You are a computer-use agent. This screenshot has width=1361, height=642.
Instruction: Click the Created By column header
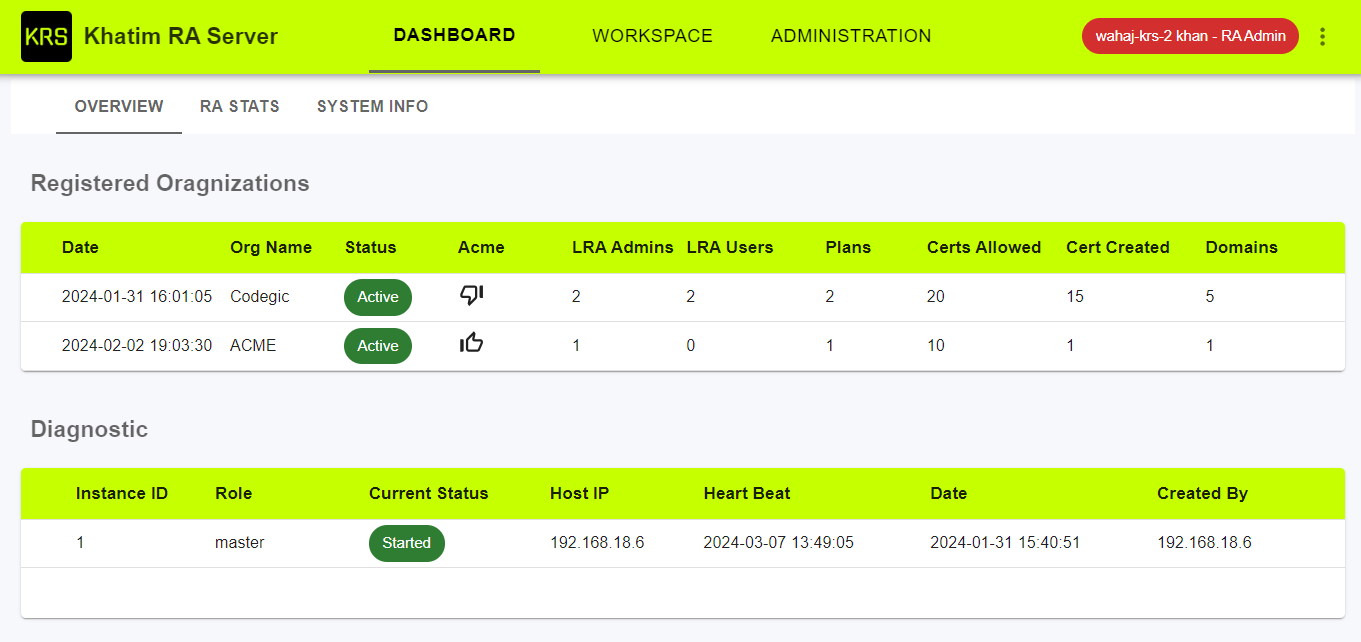point(1203,494)
